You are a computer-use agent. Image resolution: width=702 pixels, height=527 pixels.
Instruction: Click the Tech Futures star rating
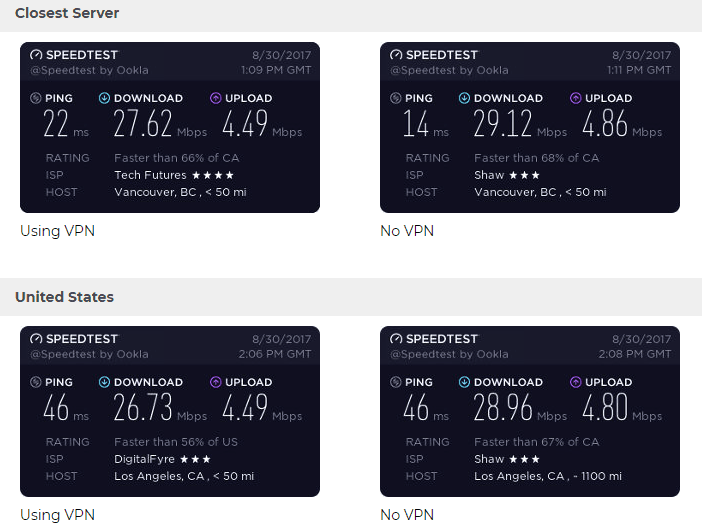[x=213, y=175]
